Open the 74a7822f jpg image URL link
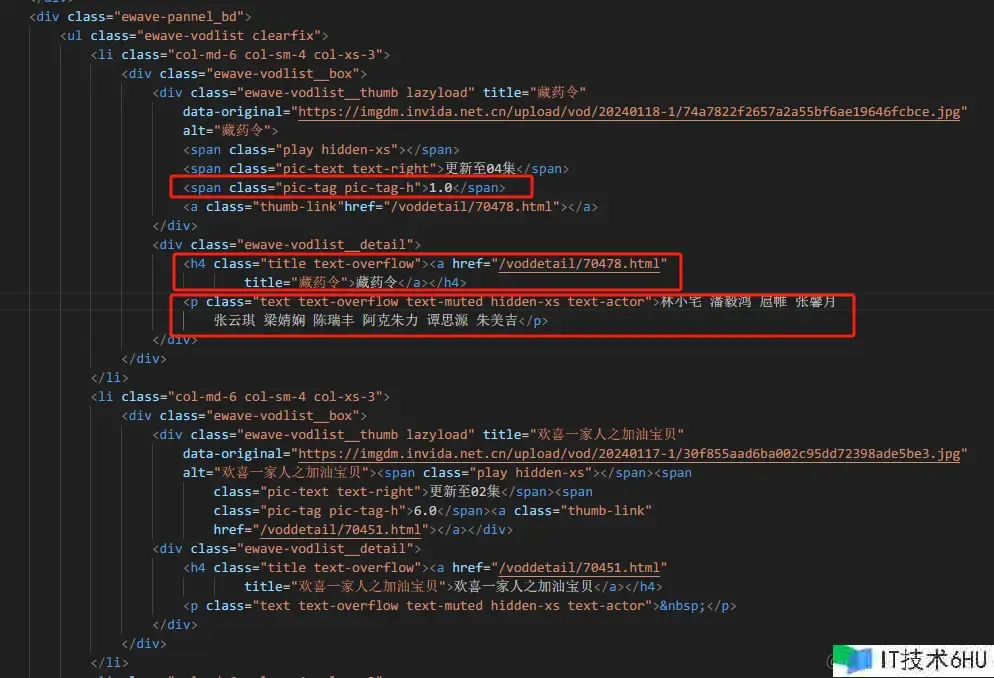994x678 pixels. (629, 112)
